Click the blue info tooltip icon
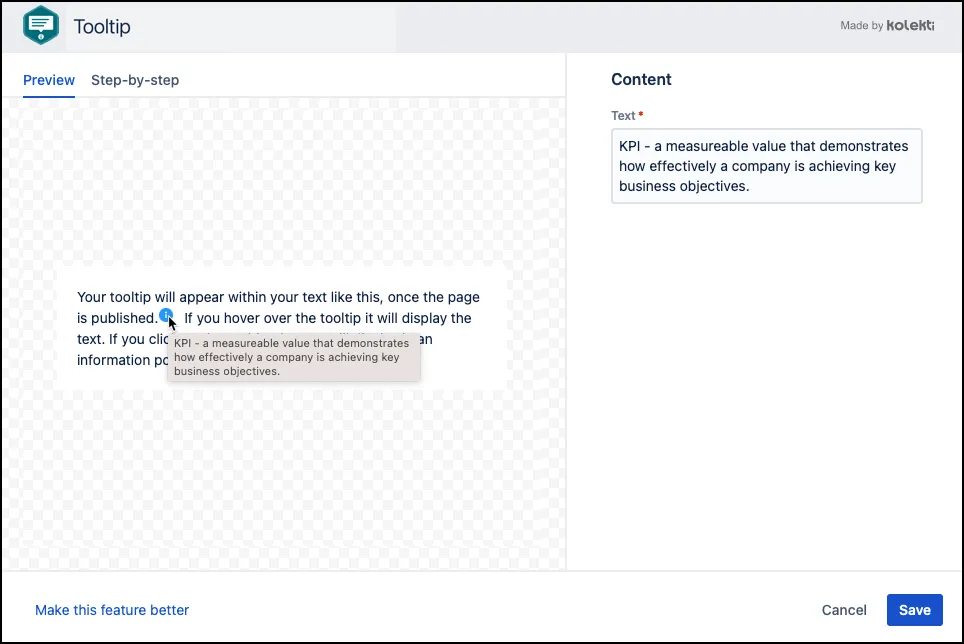The image size is (964, 644). (x=165, y=315)
